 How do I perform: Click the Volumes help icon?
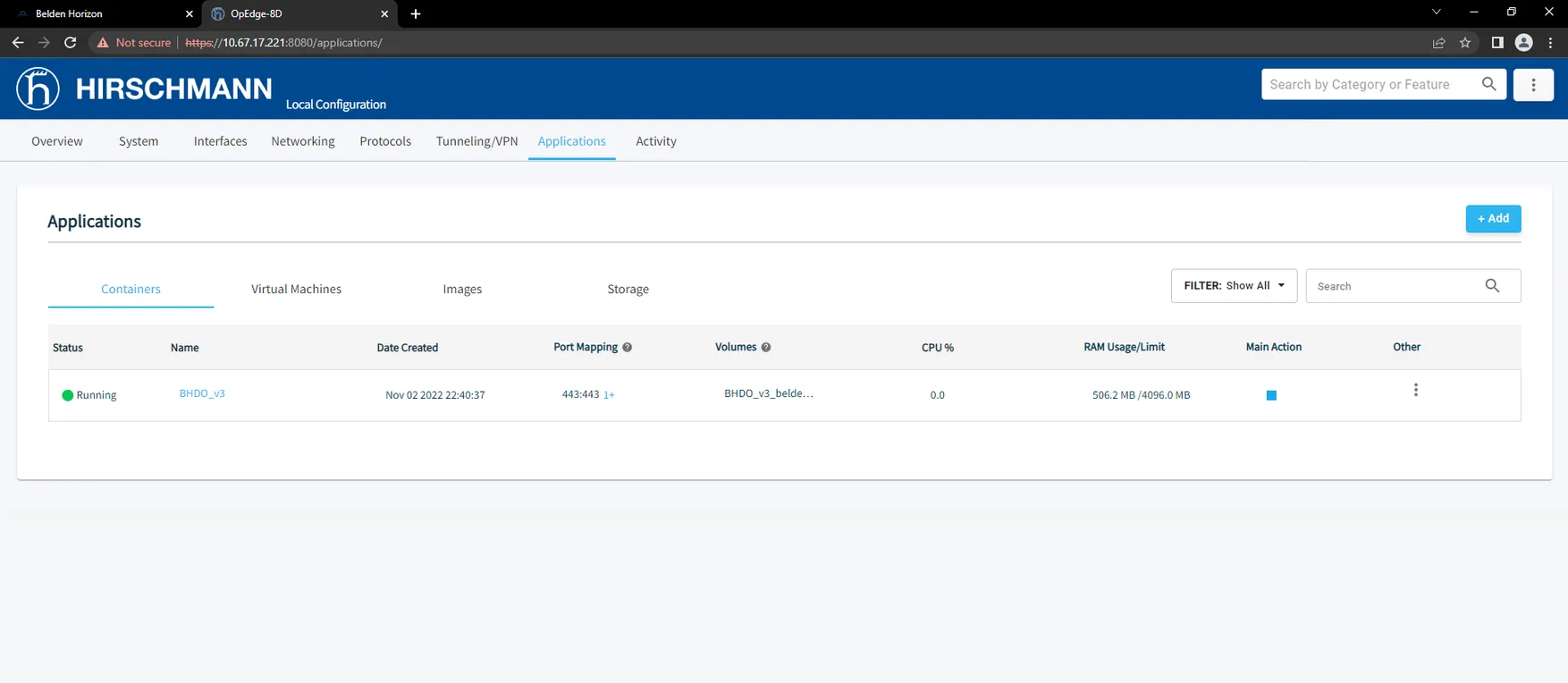(x=766, y=348)
